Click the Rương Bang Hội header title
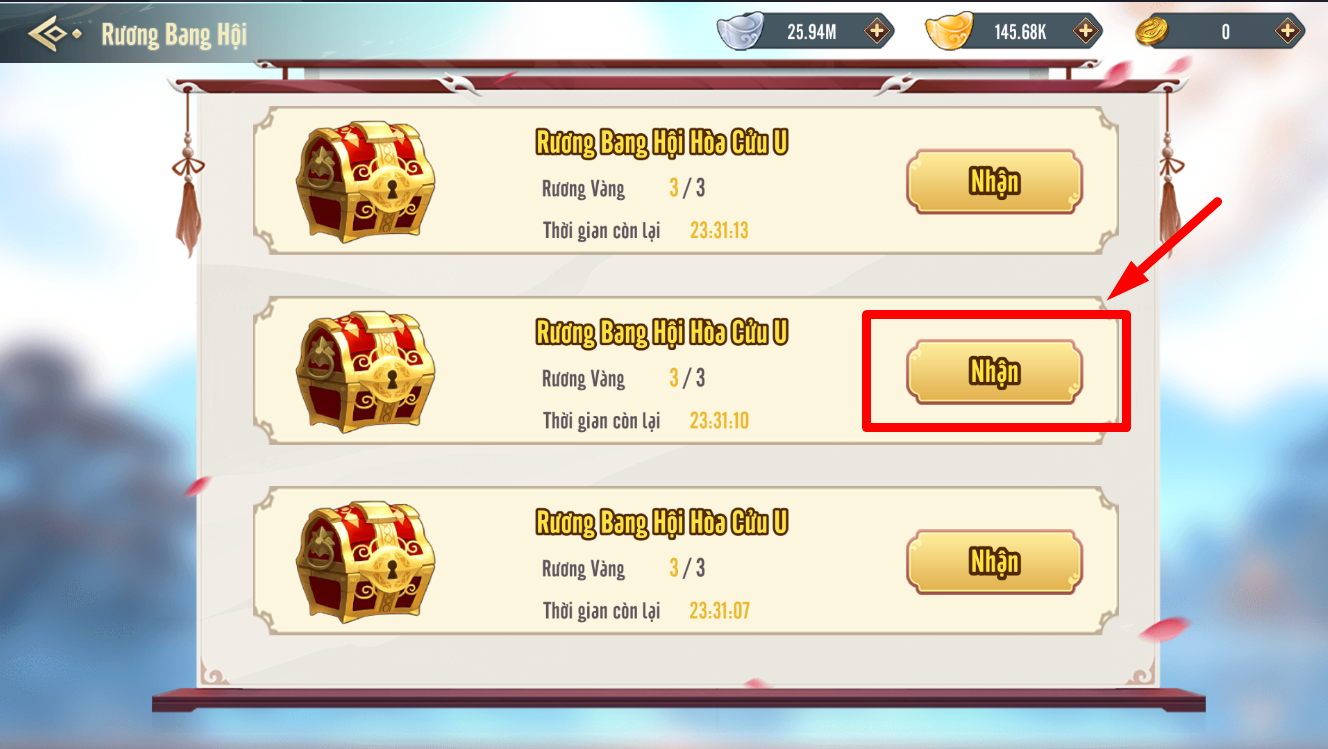 [174, 35]
